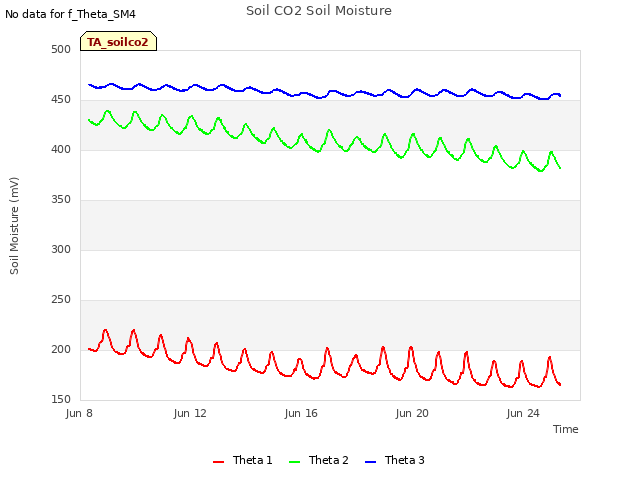Click the Soil Moisture (mV) axis label

(x=14, y=226)
